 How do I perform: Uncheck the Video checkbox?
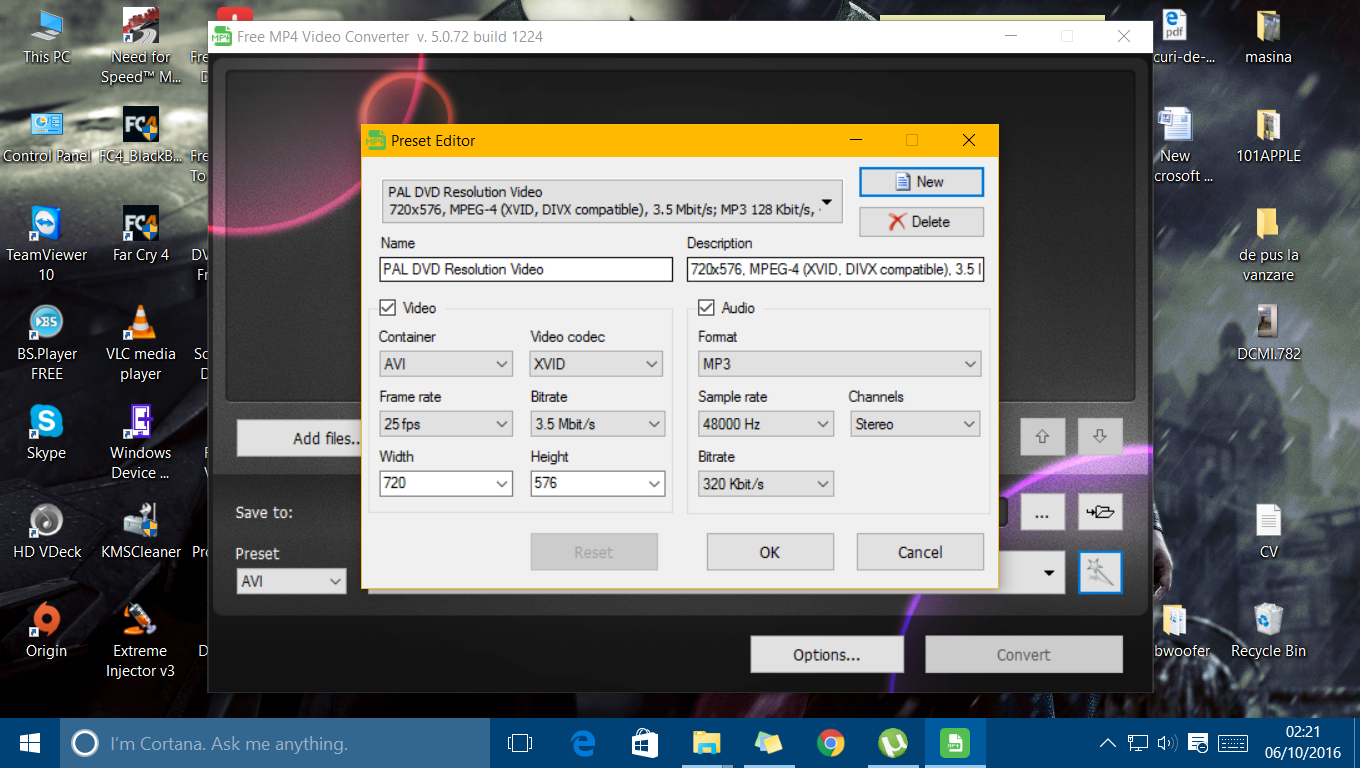[388, 308]
